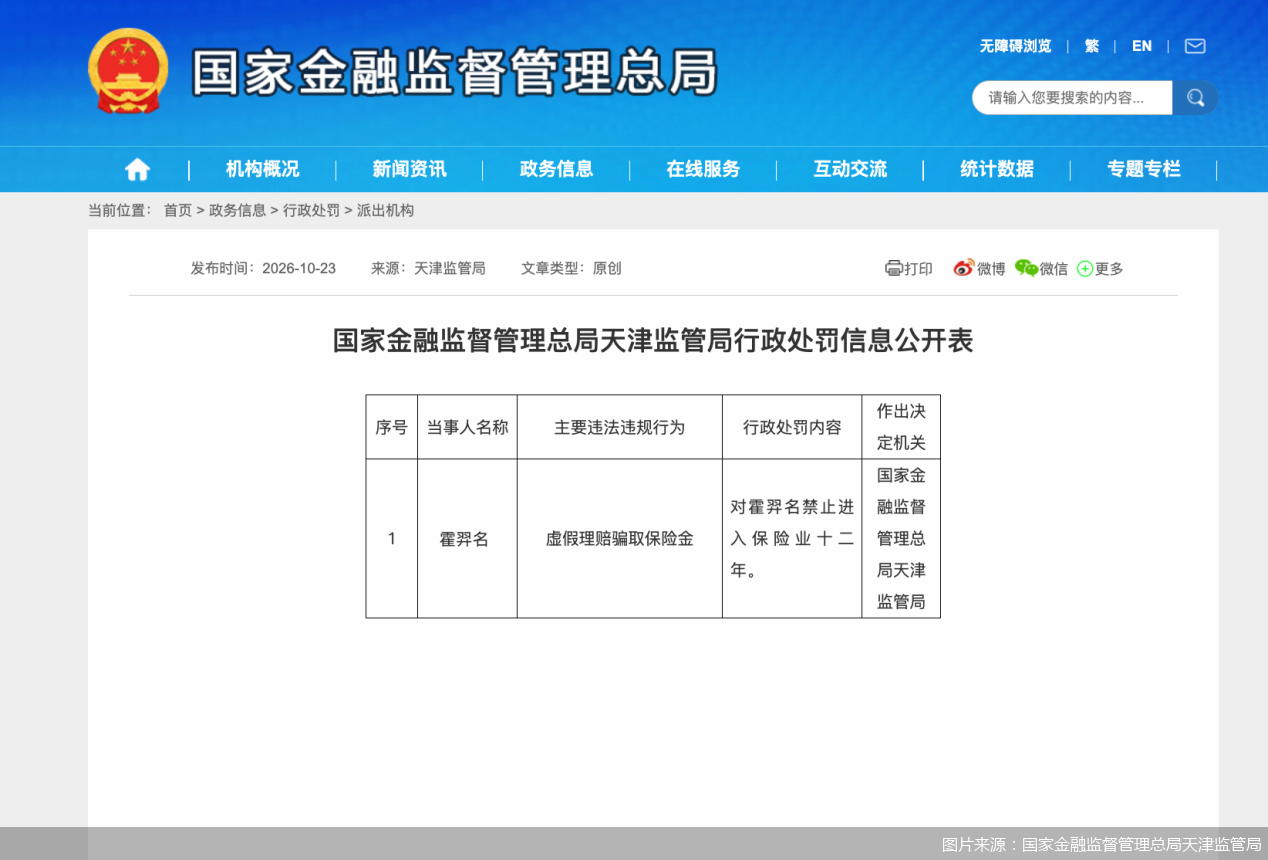Open 统计数据 menu
The height and width of the screenshot is (860, 1268).
pos(997,170)
